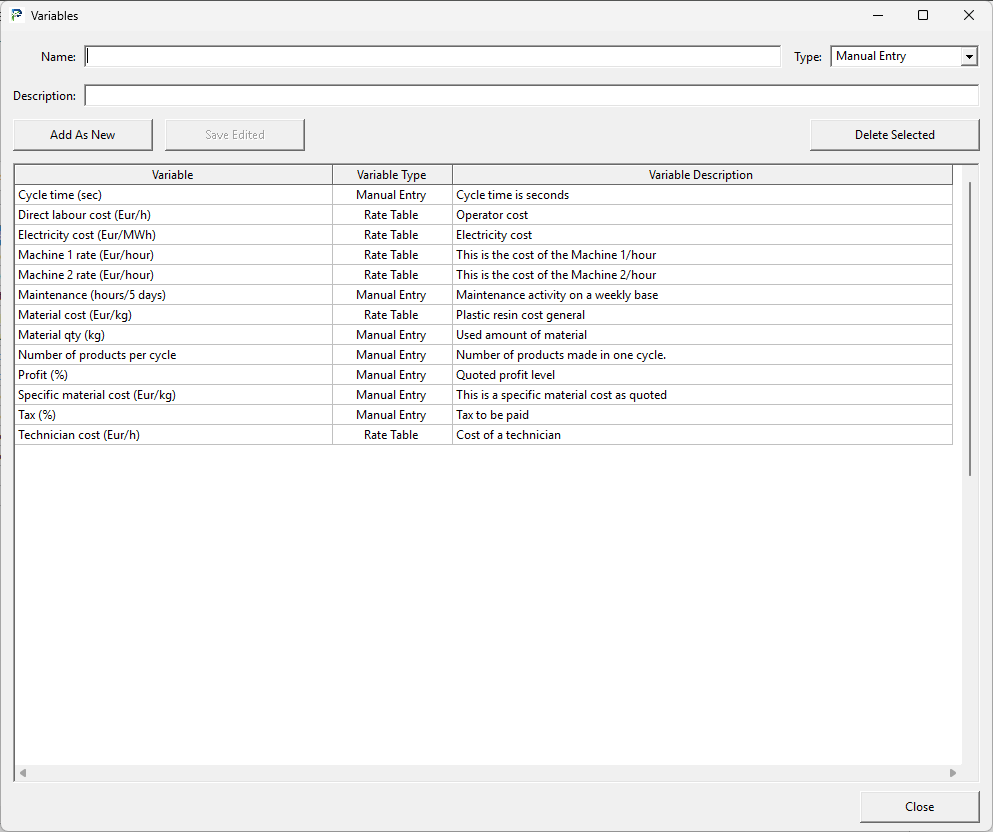Sort by the Variable column header
The width and height of the screenshot is (993, 832).
[x=173, y=175]
